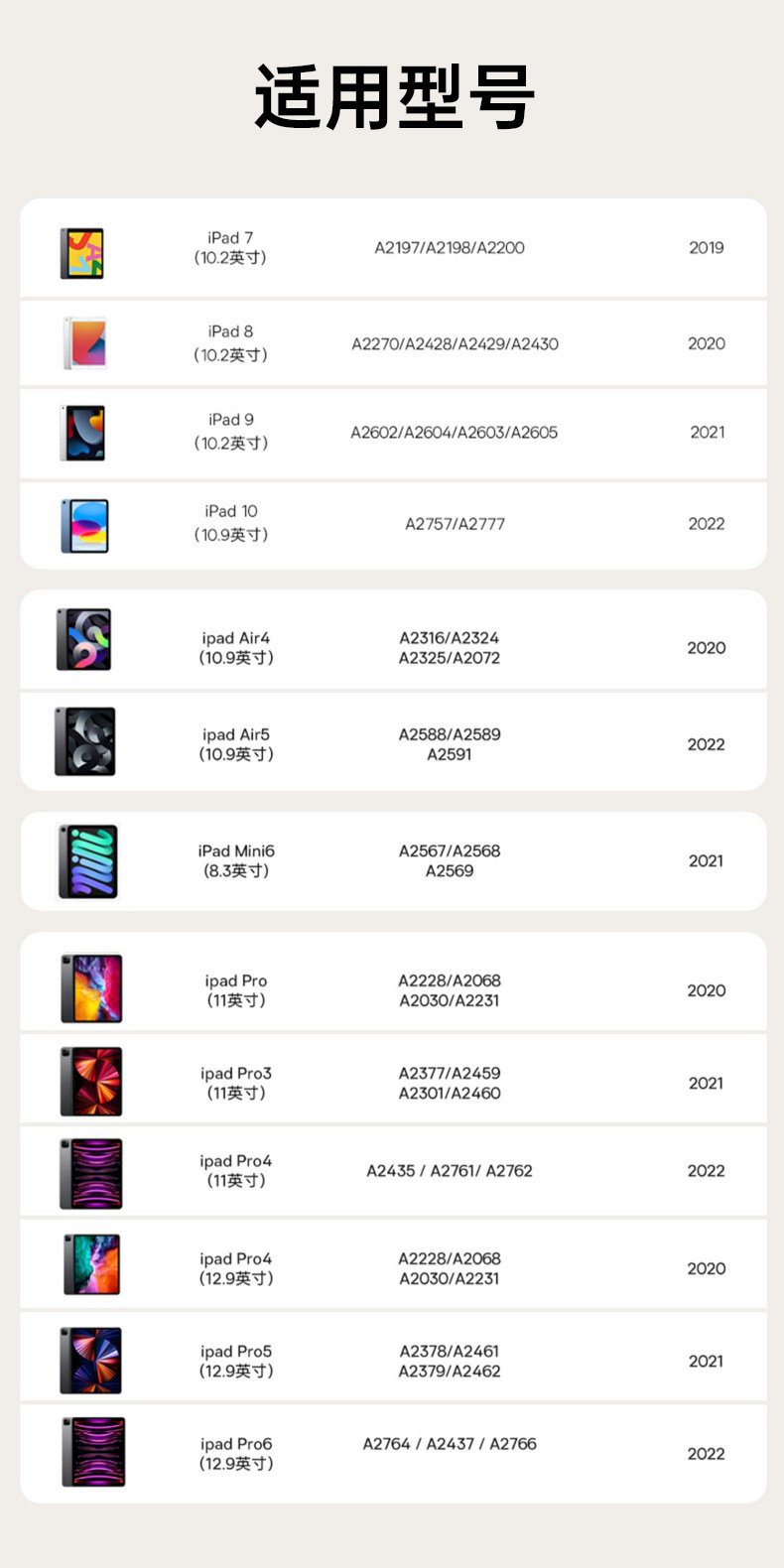Select the A2757/A2777 model text

pyautogui.click(x=455, y=524)
